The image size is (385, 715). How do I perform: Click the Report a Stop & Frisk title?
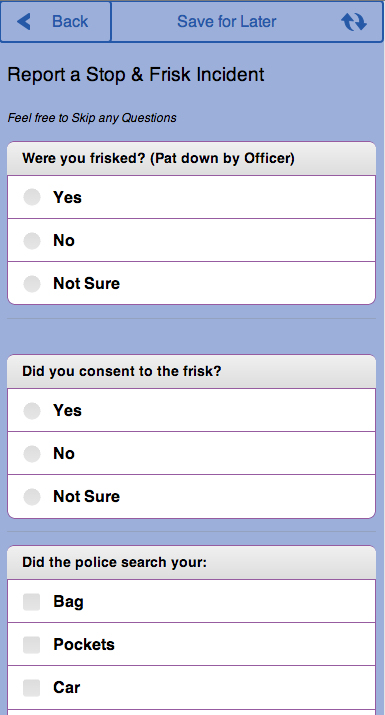136,75
